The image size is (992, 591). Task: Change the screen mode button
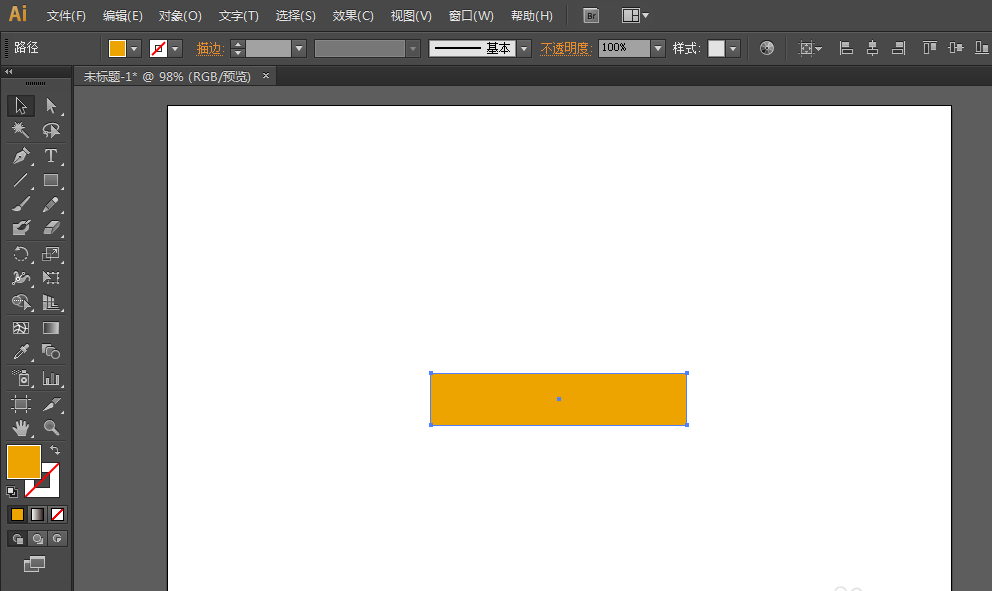35,564
